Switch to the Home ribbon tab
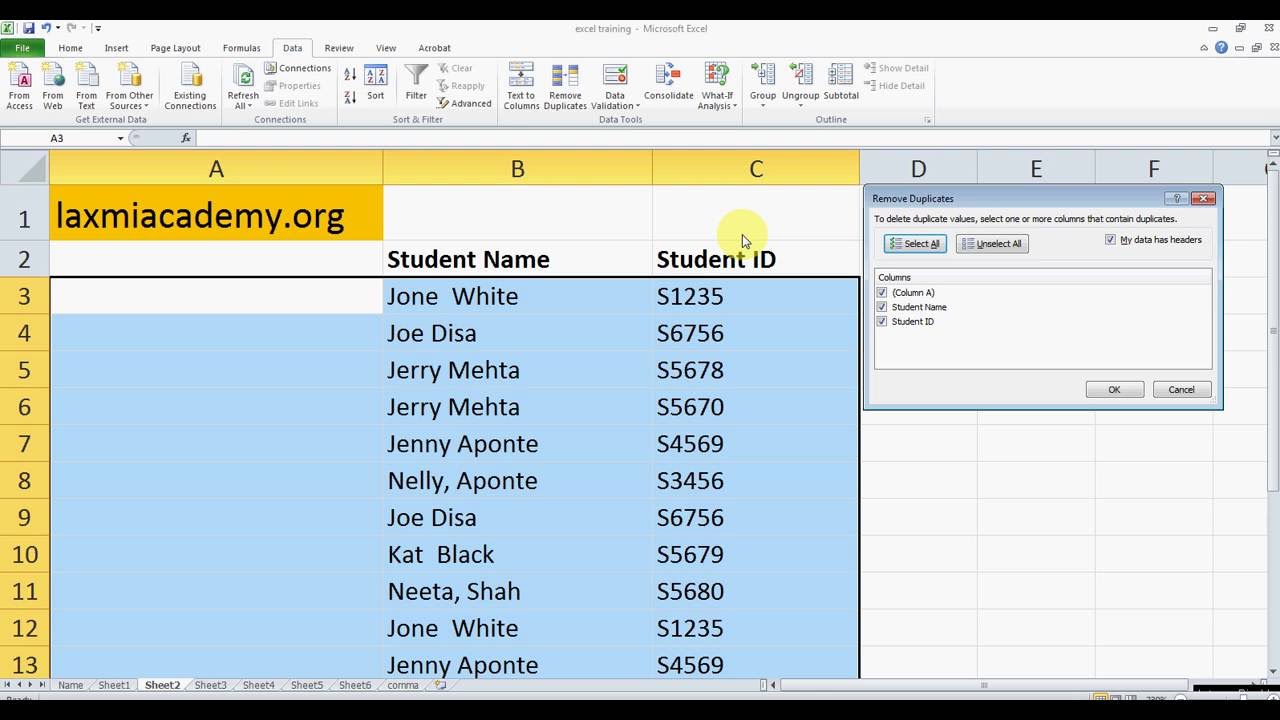 click(70, 48)
